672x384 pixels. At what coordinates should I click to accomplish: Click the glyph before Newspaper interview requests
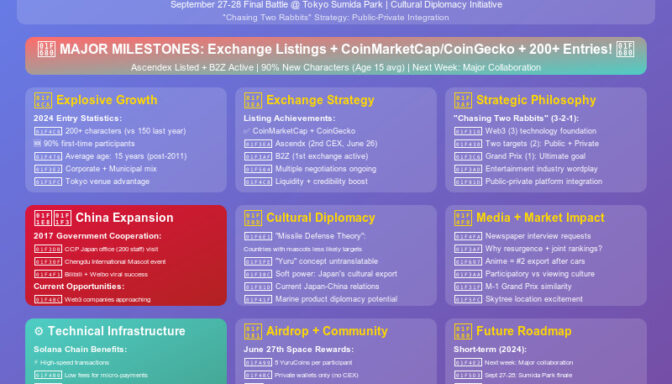[x=468, y=236]
